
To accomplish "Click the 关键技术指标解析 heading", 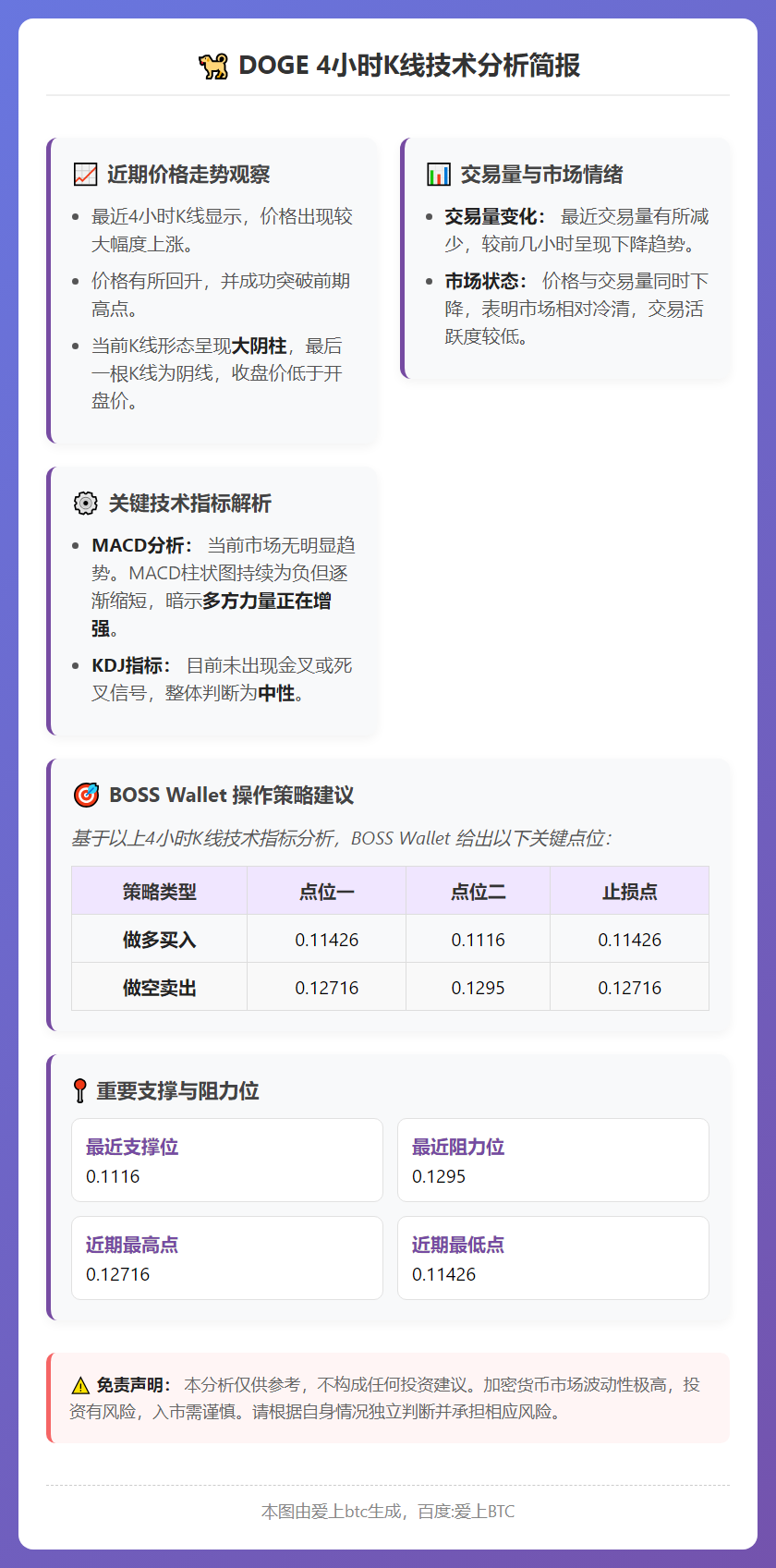I will pos(190,503).
